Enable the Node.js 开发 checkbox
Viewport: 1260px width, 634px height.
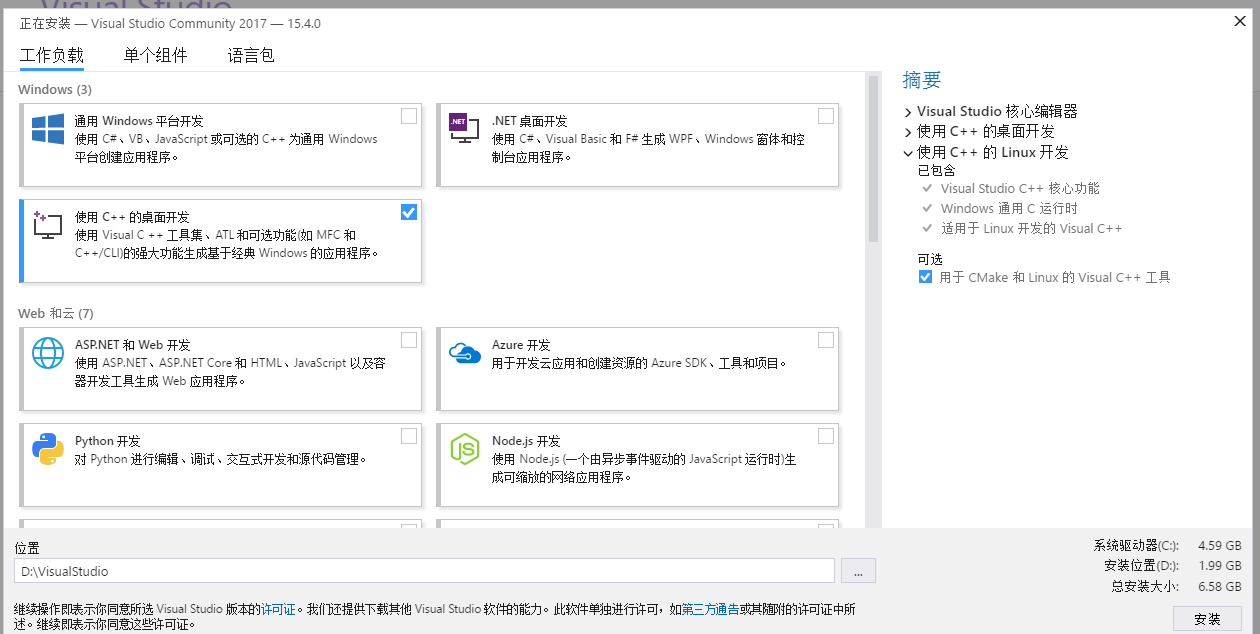[x=825, y=436]
